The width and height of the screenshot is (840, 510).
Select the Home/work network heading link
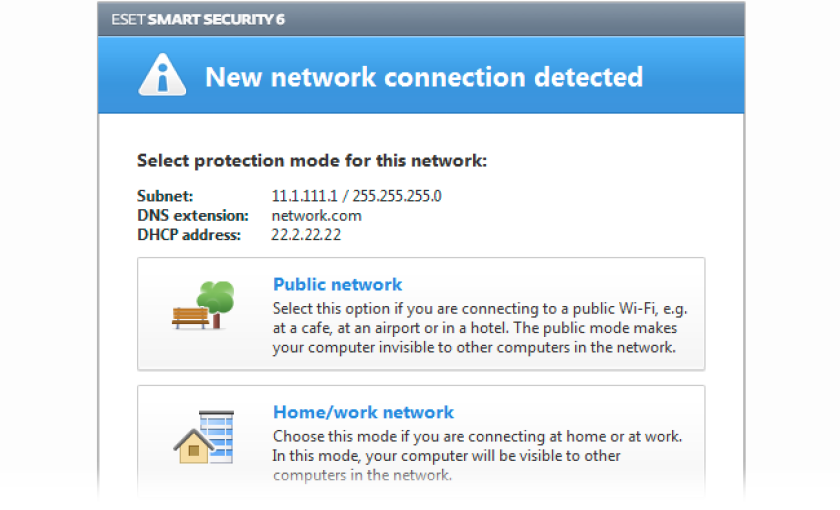pyautogui.click(x=363, y=412)
